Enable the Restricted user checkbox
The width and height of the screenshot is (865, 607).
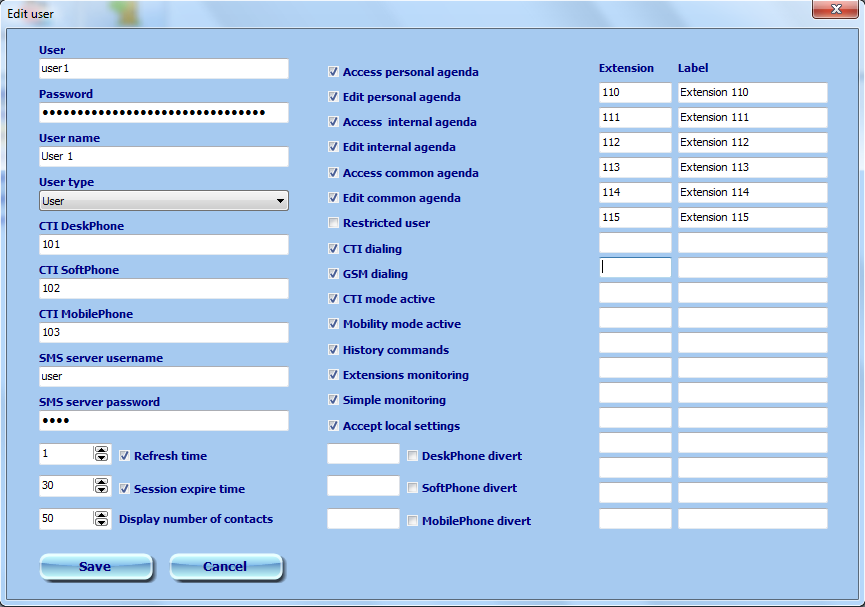pos(334,223)
